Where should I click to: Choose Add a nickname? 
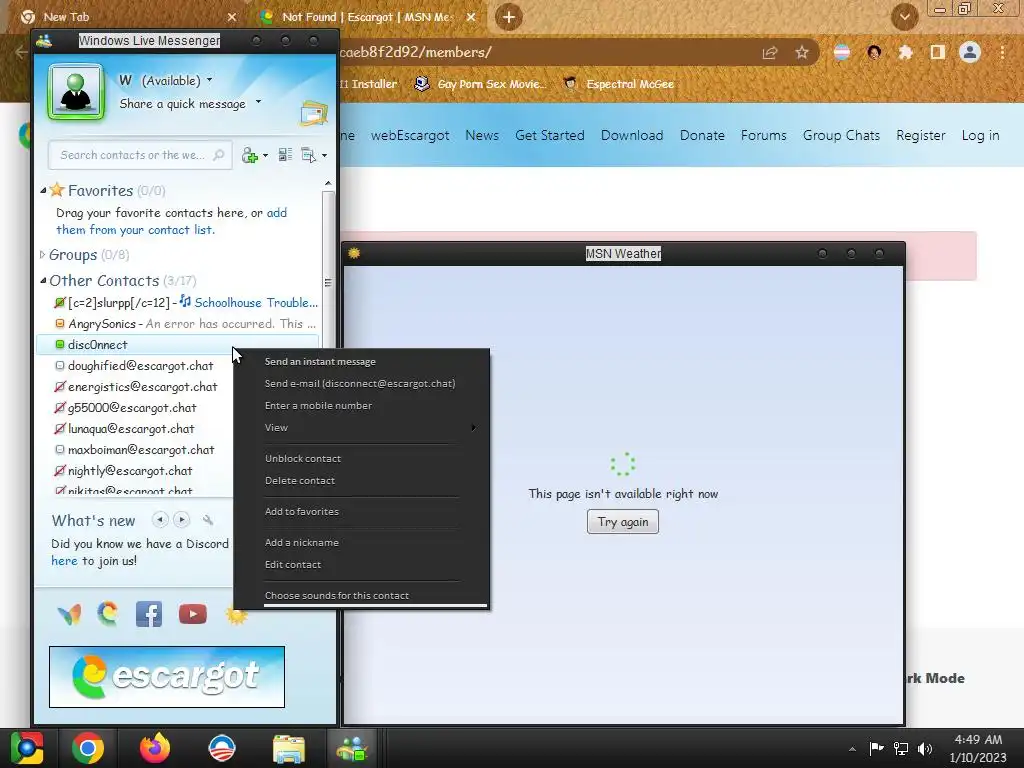pyautogui.click(x=361, y=542)
